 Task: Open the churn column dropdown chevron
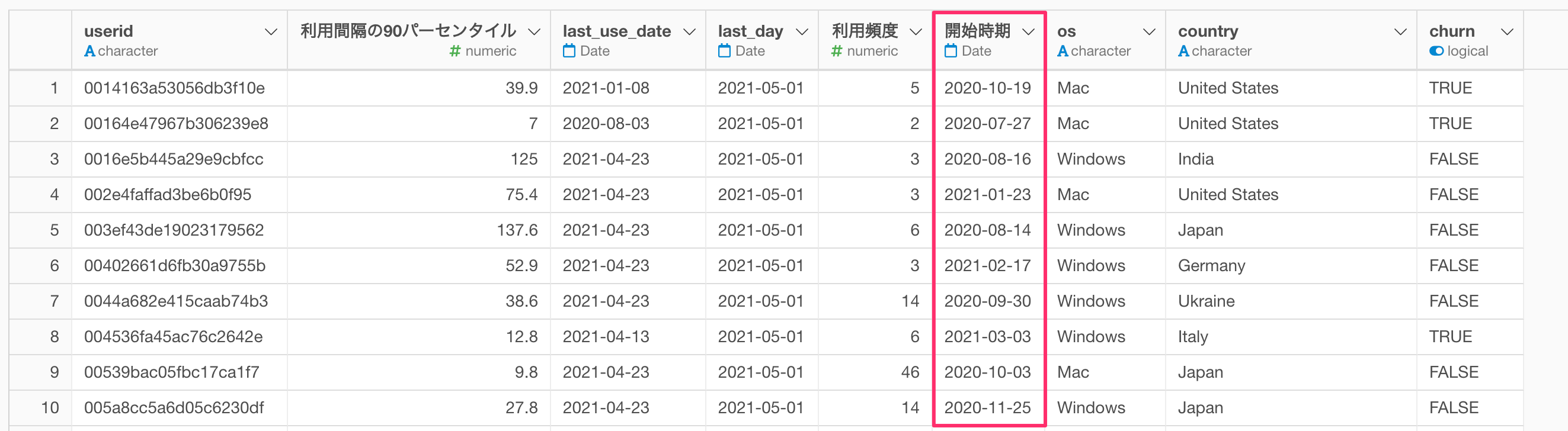[1507, 31]
